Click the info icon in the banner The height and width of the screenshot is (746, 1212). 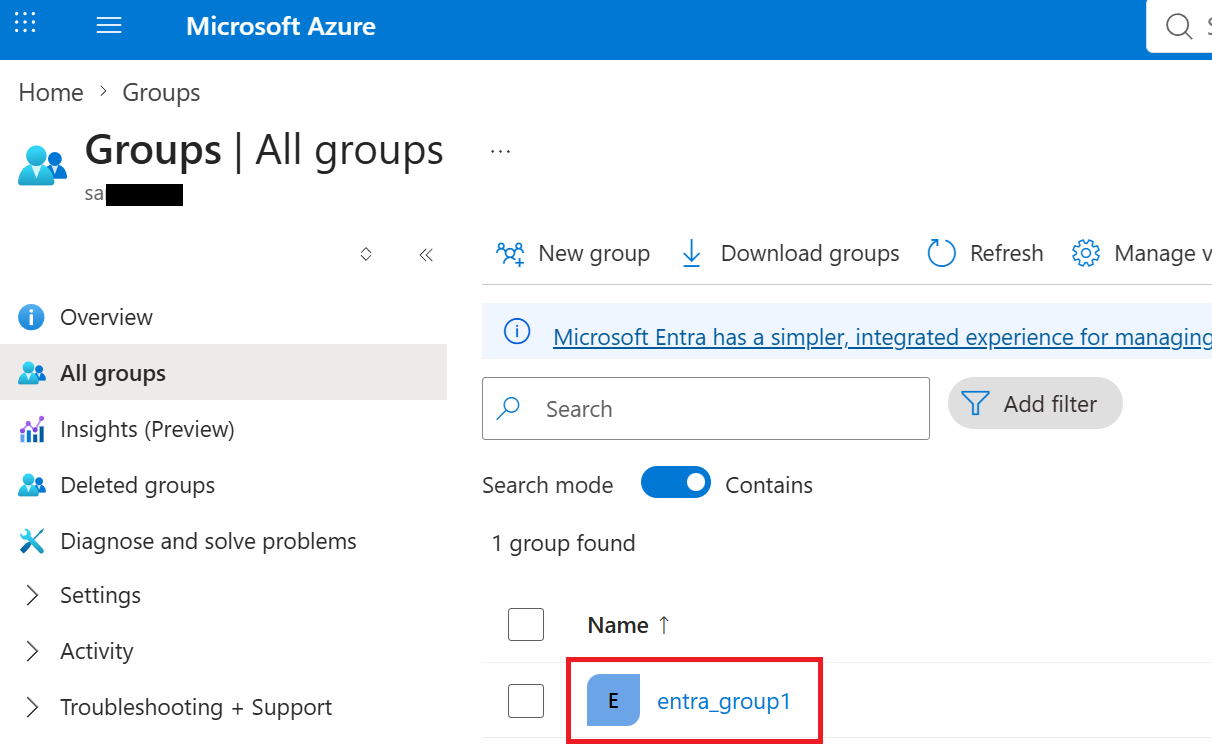517,332
